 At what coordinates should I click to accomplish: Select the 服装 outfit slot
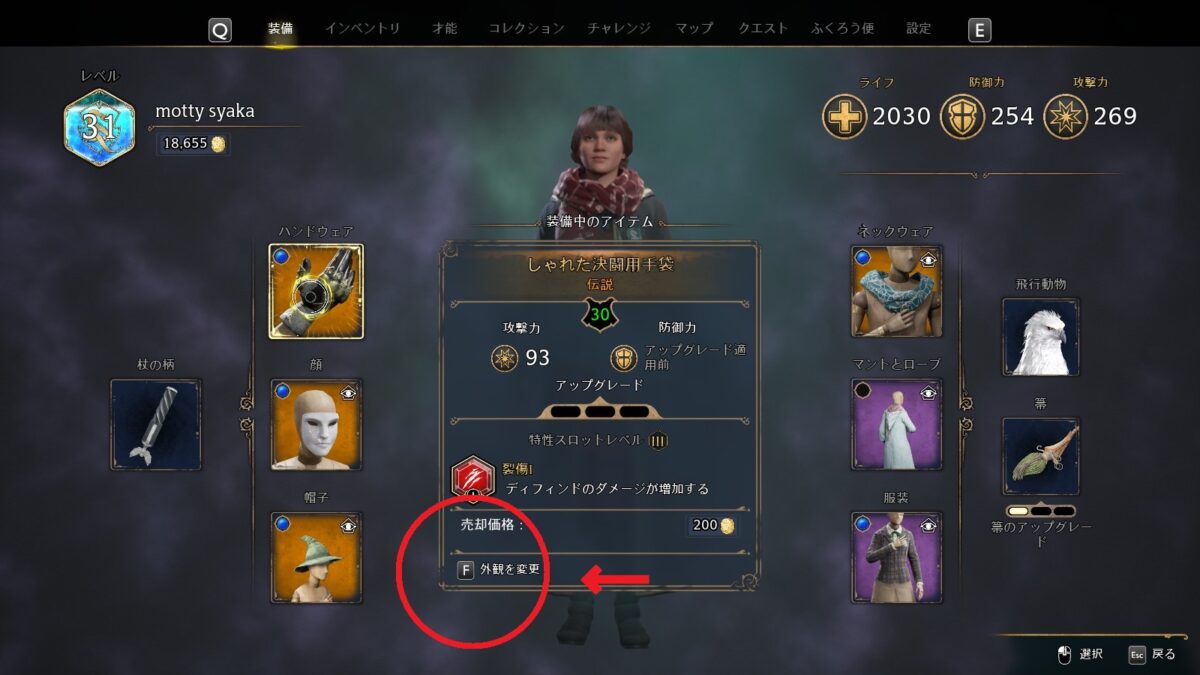pyautogui.click(x=897, y=557)
